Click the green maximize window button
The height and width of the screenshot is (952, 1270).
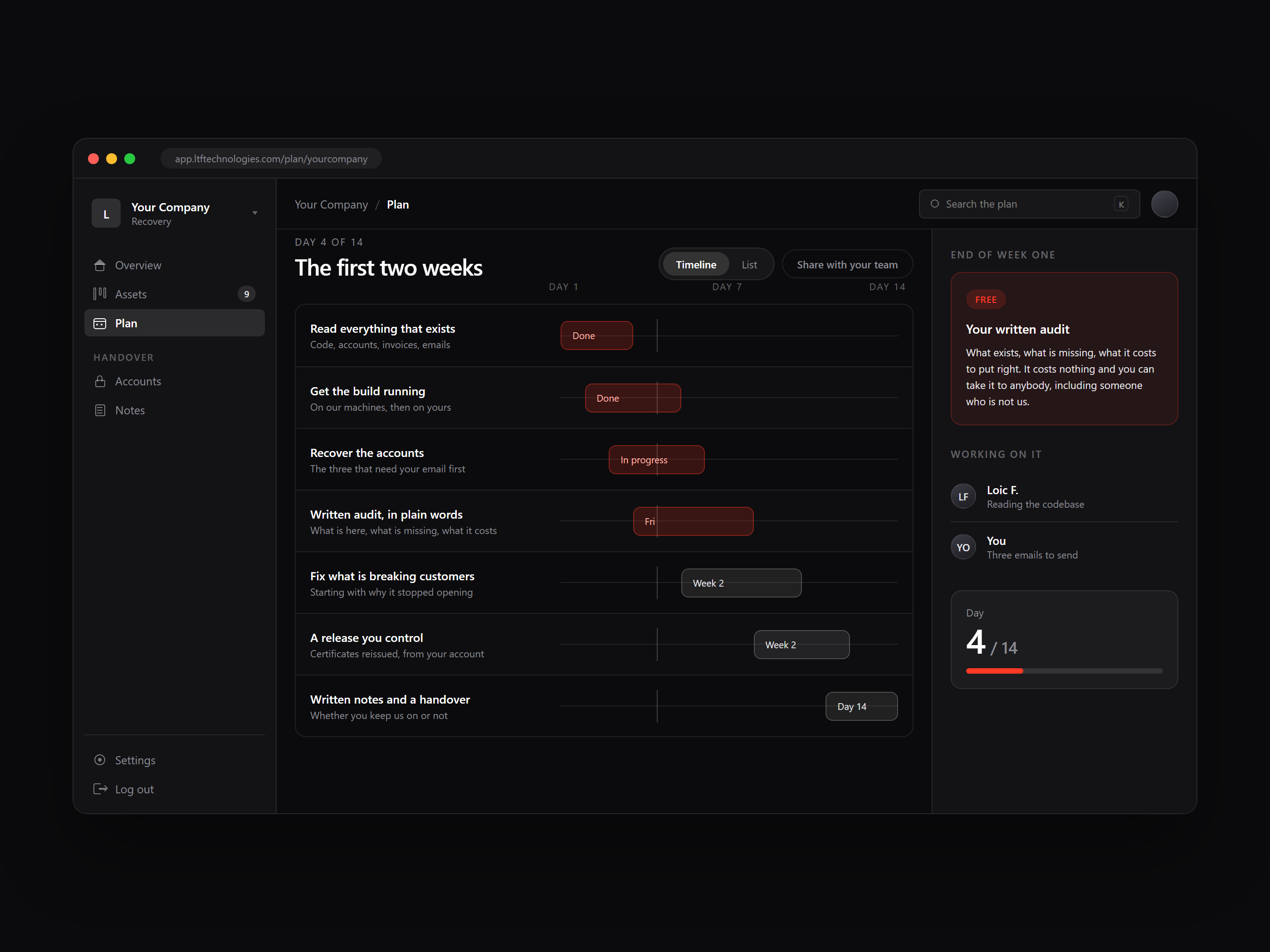(130, 158)
